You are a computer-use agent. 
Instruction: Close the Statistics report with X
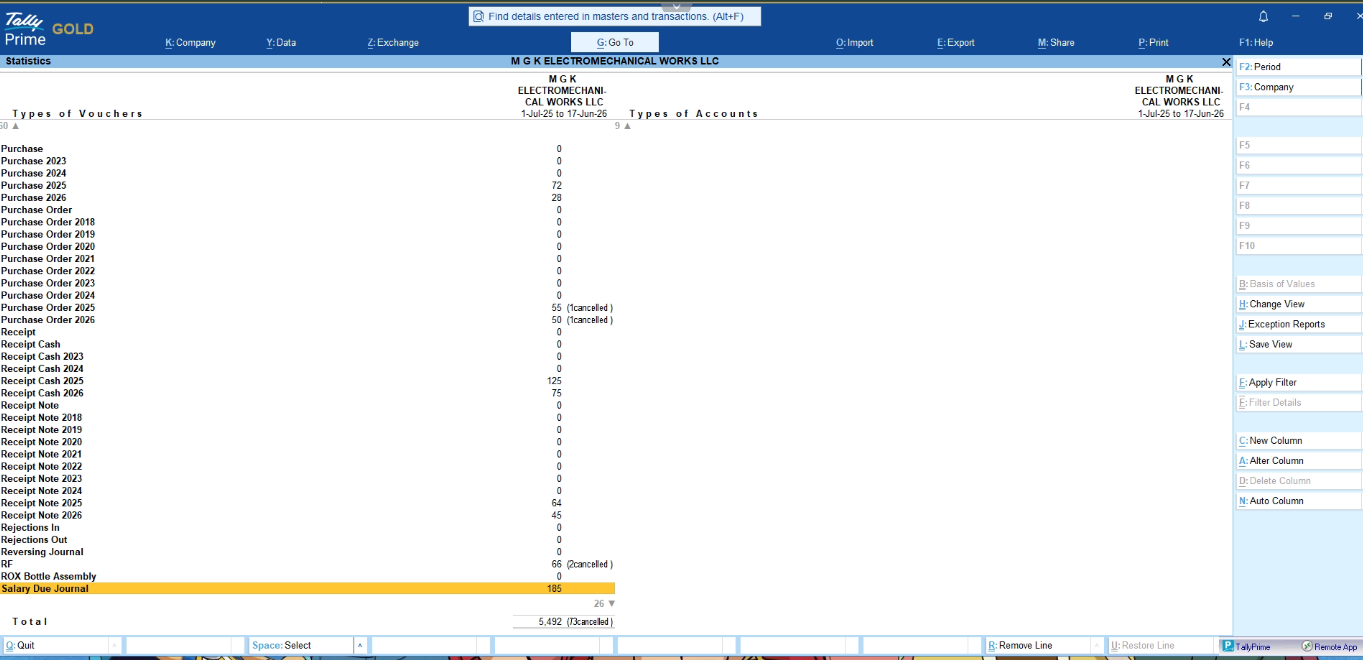coord(1226,62)
